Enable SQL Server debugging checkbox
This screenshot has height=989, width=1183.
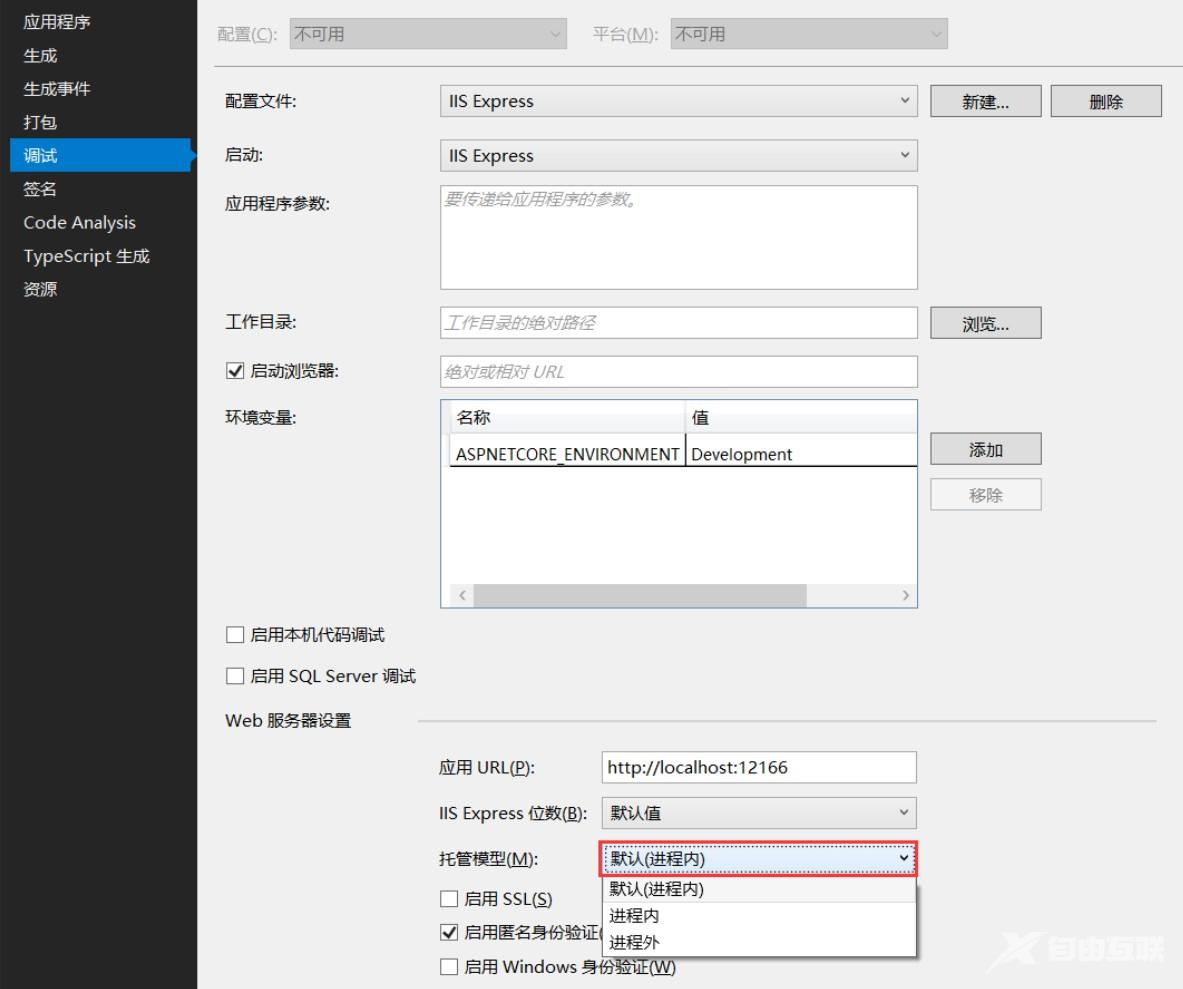(235, 676)
